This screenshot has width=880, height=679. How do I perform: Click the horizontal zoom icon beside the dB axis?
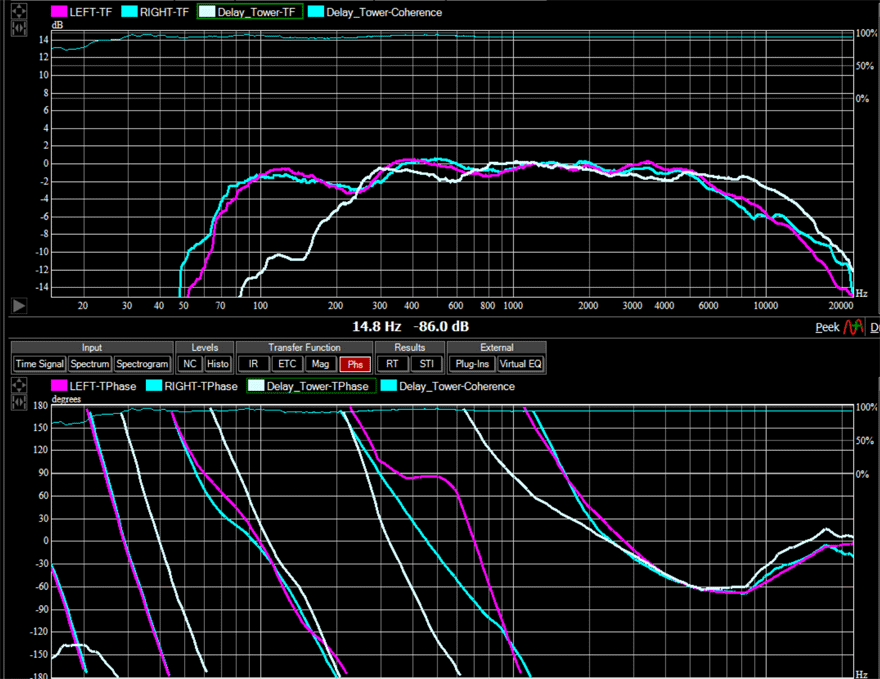[19, 28]
